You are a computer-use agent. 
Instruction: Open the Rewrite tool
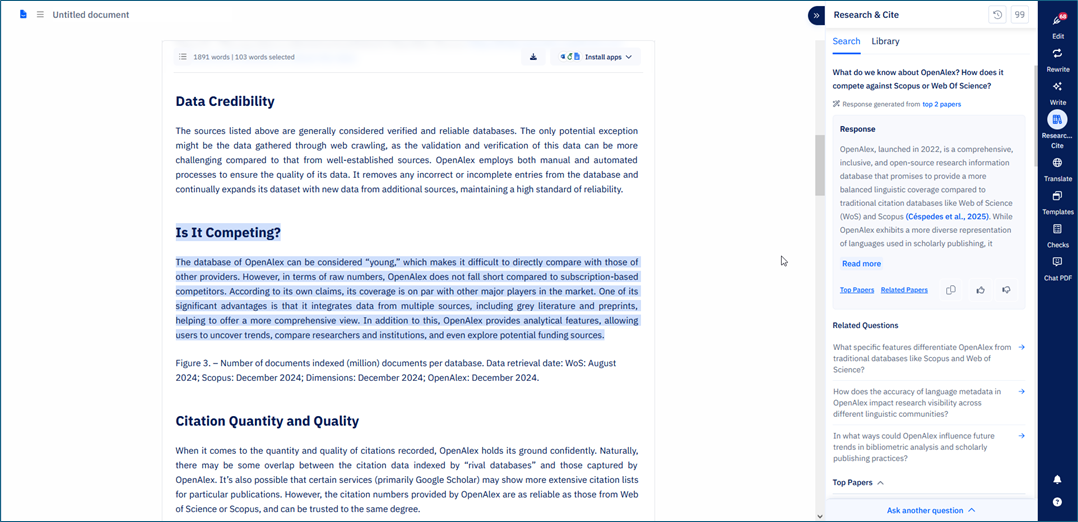[1058, 60]
